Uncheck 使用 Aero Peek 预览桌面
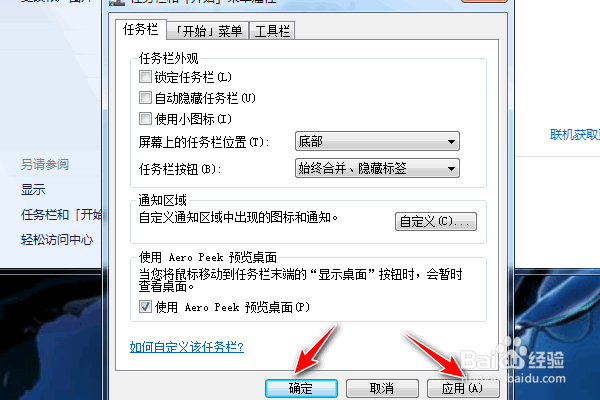Viewport: 600px width, 400px height. click(145, 307)
